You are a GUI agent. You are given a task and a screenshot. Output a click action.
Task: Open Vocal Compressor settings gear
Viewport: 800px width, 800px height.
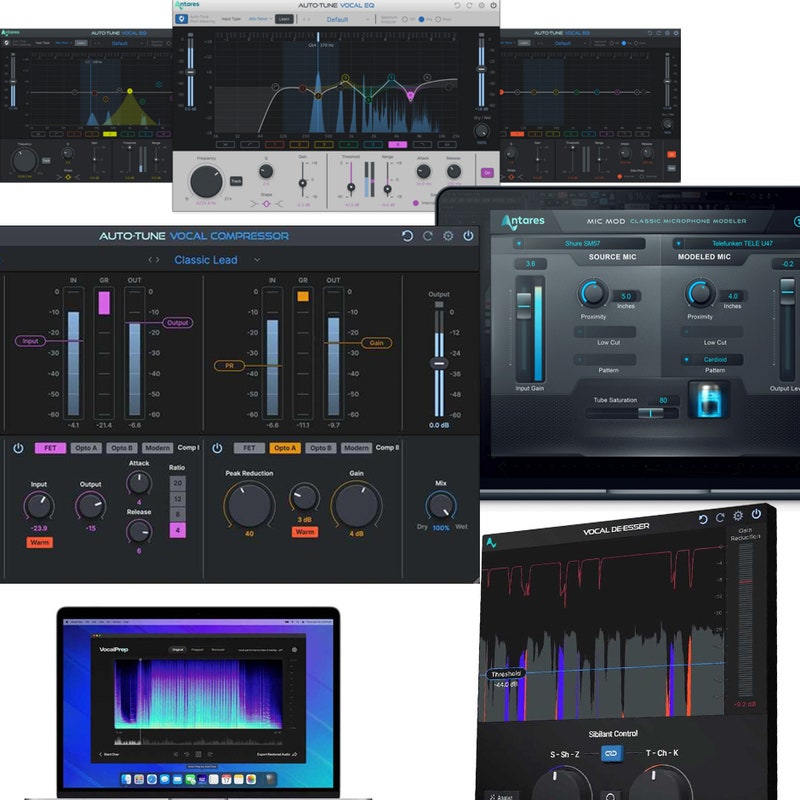click(x=449, y=236)
